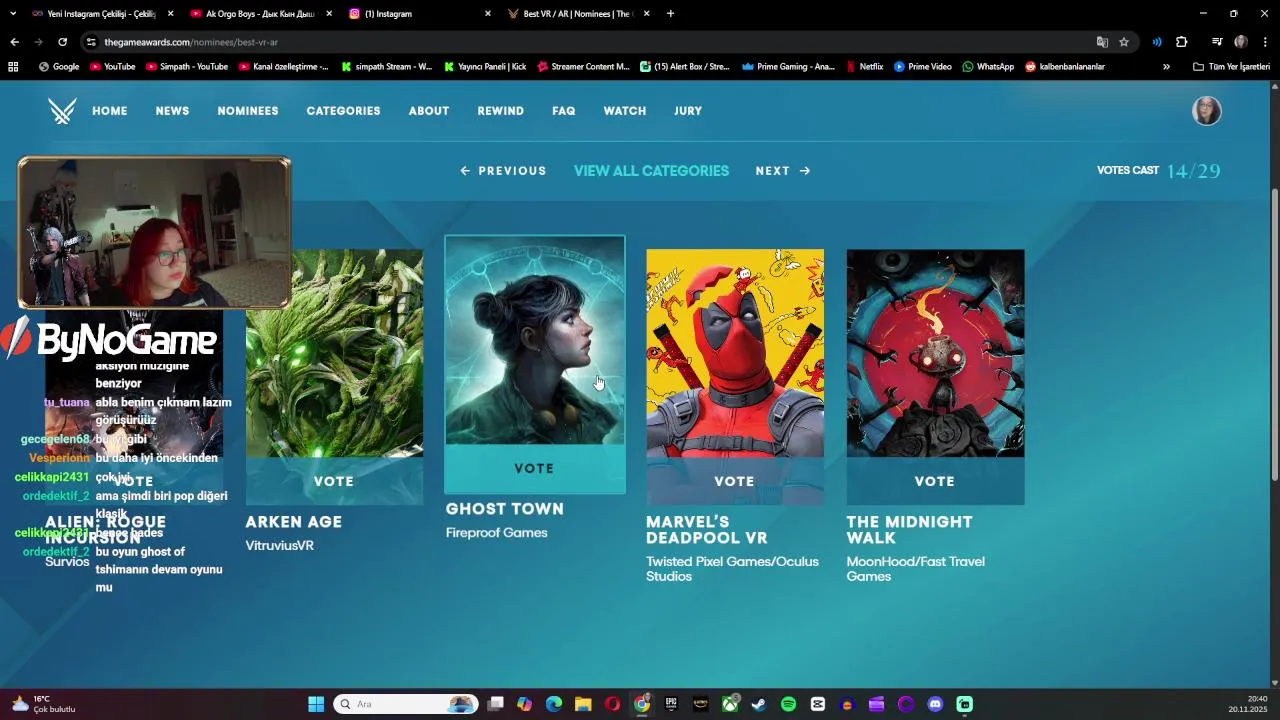Click the Arken Age cover art
The height and width of the screenshot is (720, 1280).
[335, 353]
